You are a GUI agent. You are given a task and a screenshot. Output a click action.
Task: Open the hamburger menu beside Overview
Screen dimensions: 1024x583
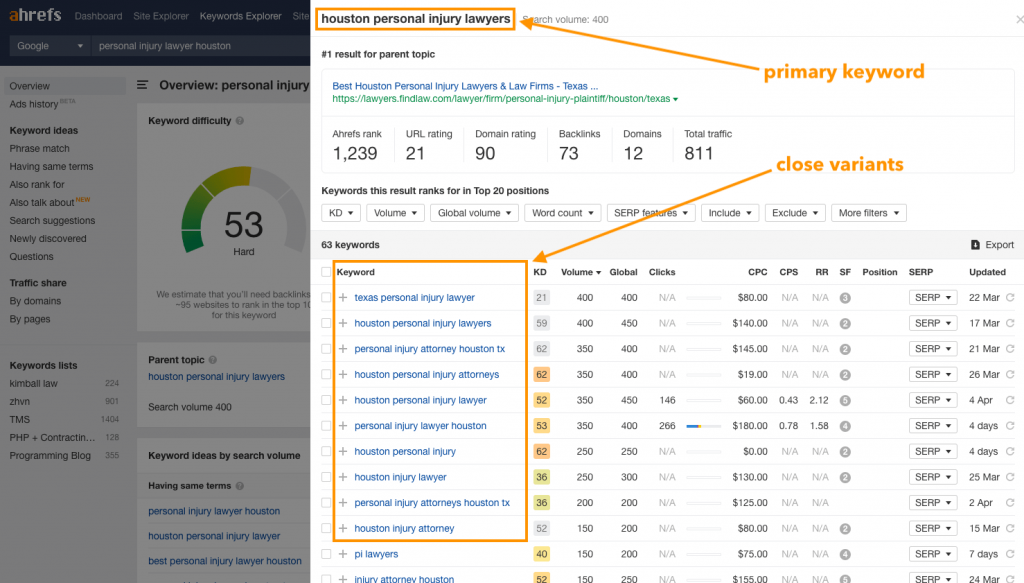tap(142, 85)
